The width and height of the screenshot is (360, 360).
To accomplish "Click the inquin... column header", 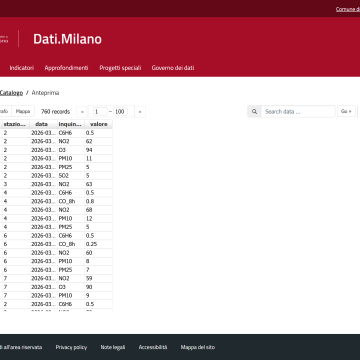I will (x=71, y=124).
